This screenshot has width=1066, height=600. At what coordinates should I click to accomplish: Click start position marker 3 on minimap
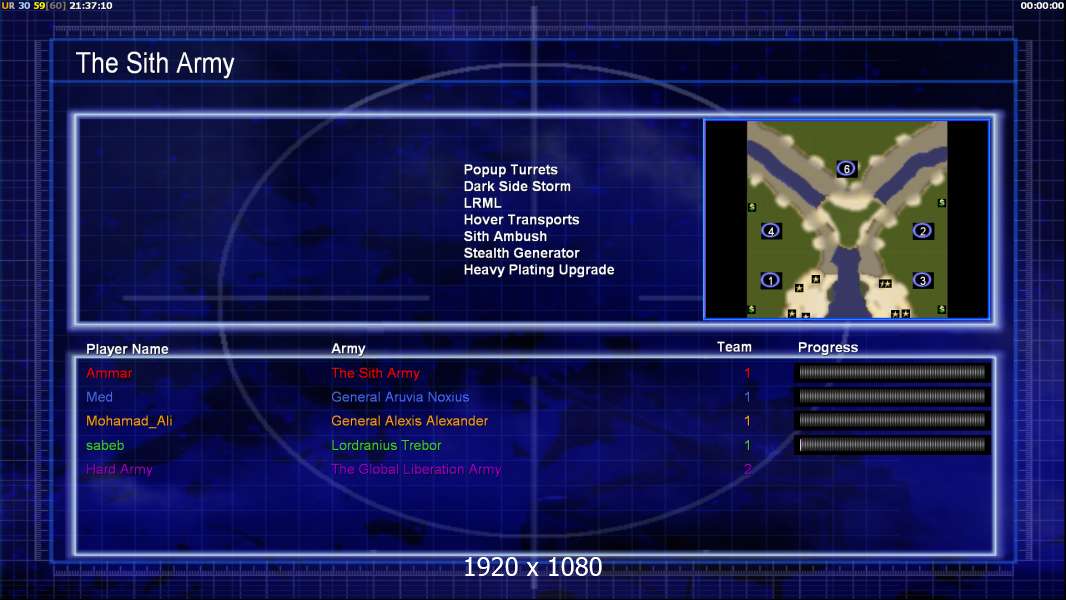click(923, 280)
